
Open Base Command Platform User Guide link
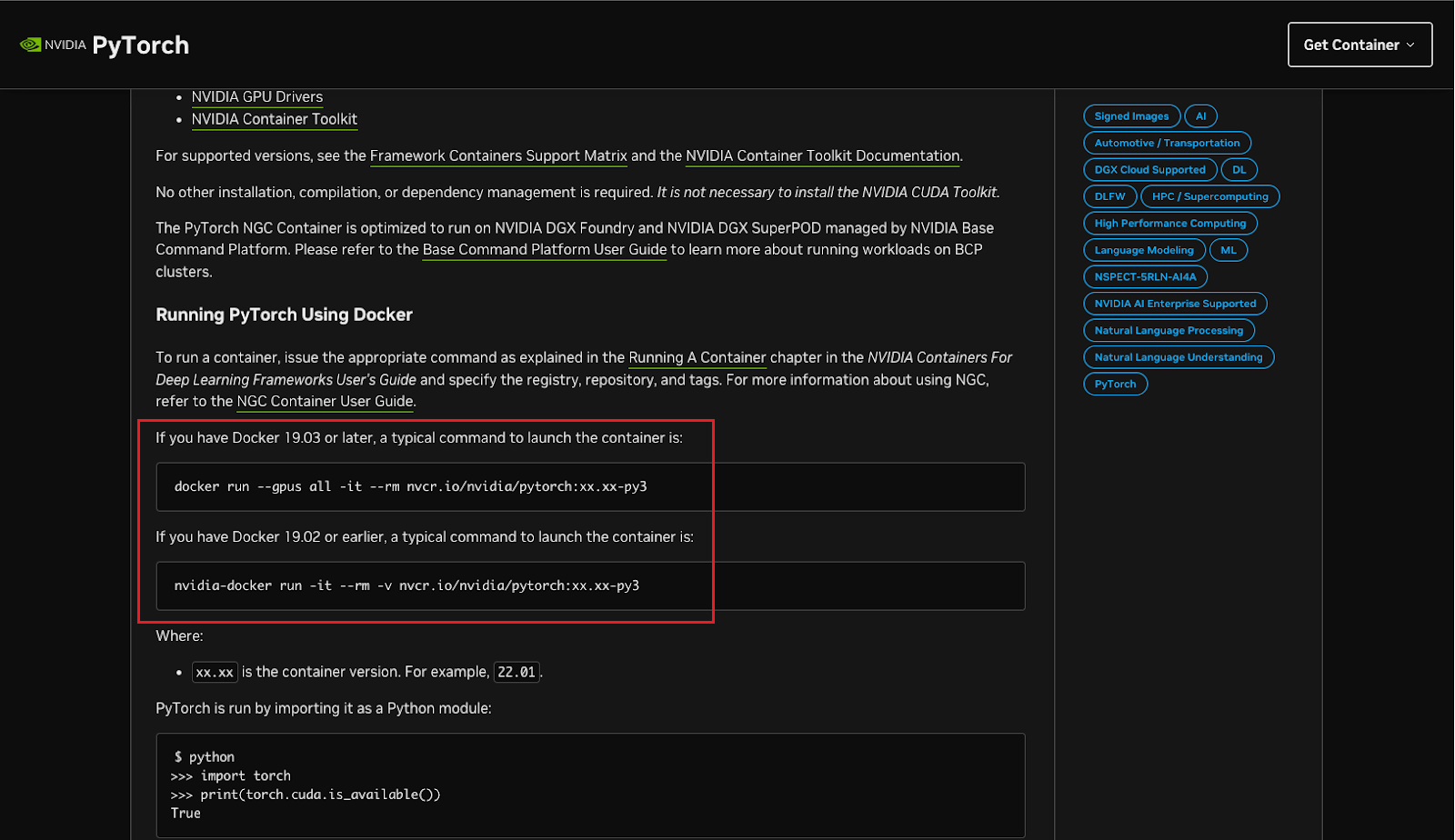tap(545, 249)
